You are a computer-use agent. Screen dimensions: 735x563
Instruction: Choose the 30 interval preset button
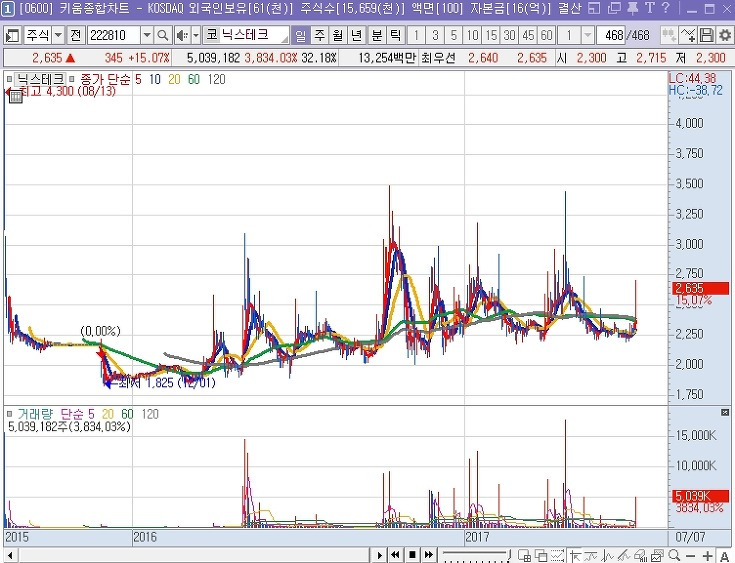[x=510, y=35]
